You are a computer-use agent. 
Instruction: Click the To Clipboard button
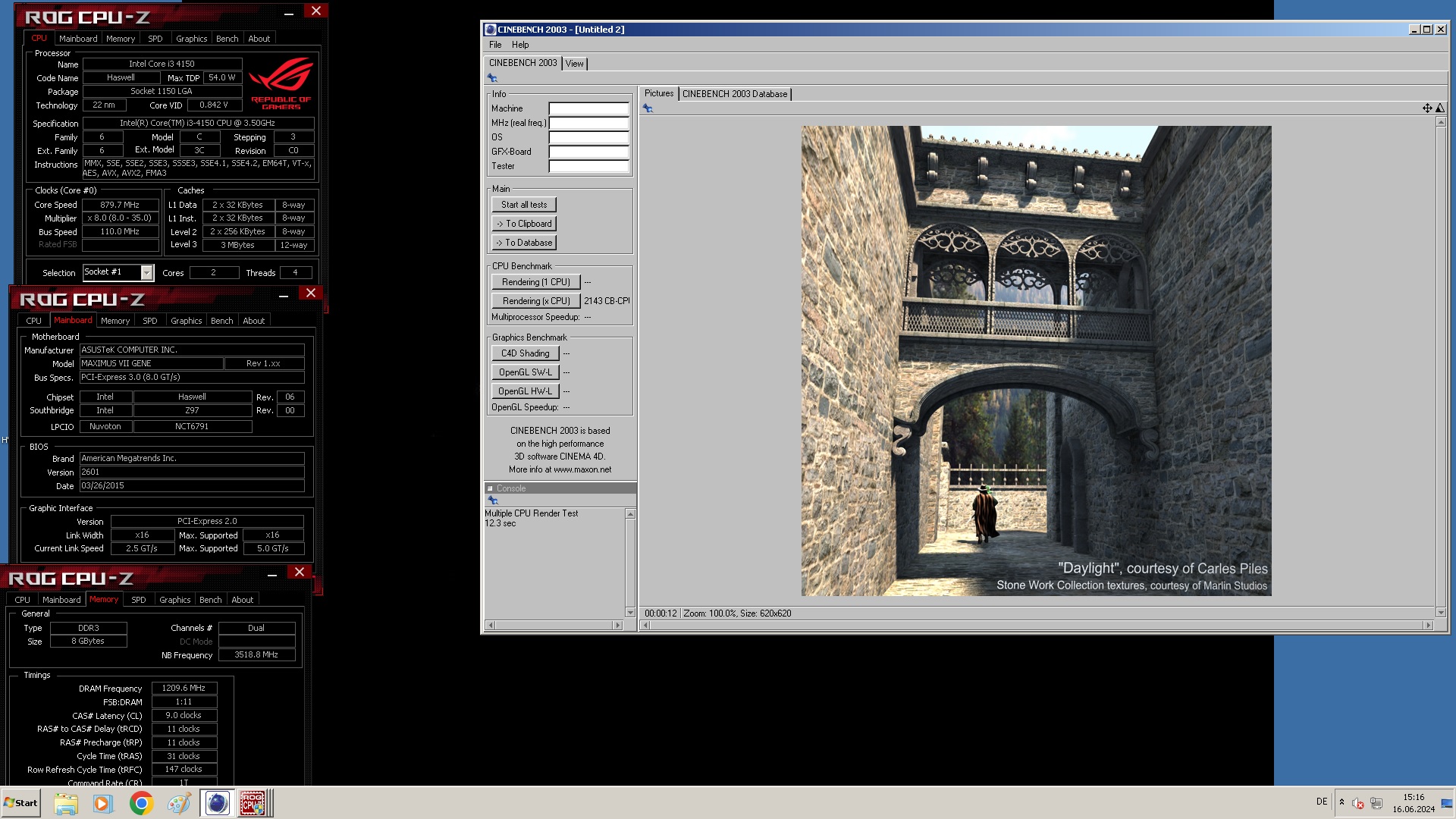coord(524,224)
